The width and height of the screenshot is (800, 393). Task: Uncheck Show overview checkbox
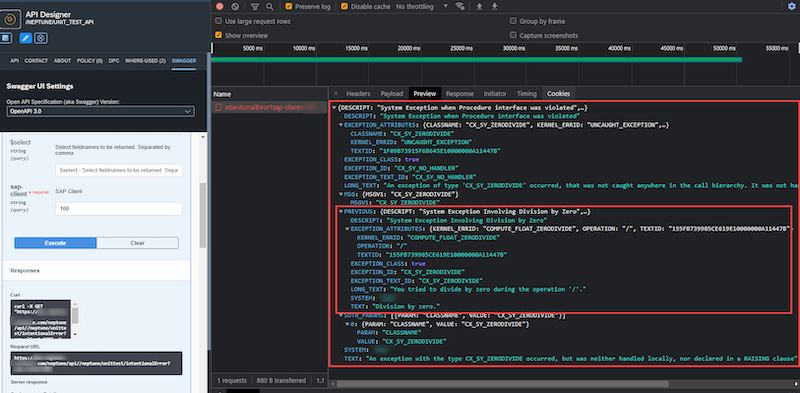218,35
